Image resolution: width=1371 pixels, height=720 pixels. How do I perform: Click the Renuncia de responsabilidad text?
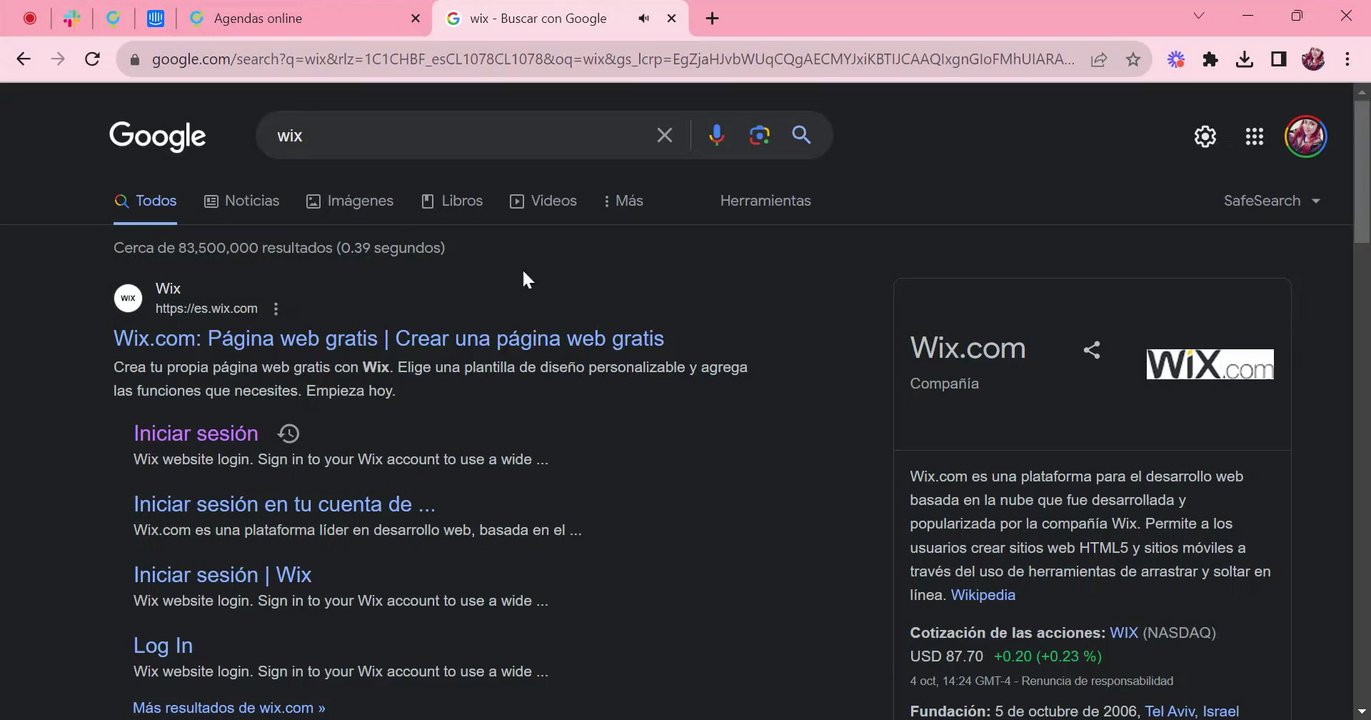point(1097,681)
